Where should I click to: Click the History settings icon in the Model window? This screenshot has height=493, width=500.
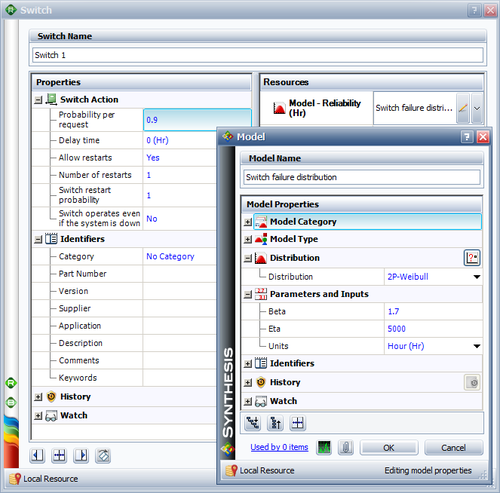pyautogui.click(x=472, y=382)
